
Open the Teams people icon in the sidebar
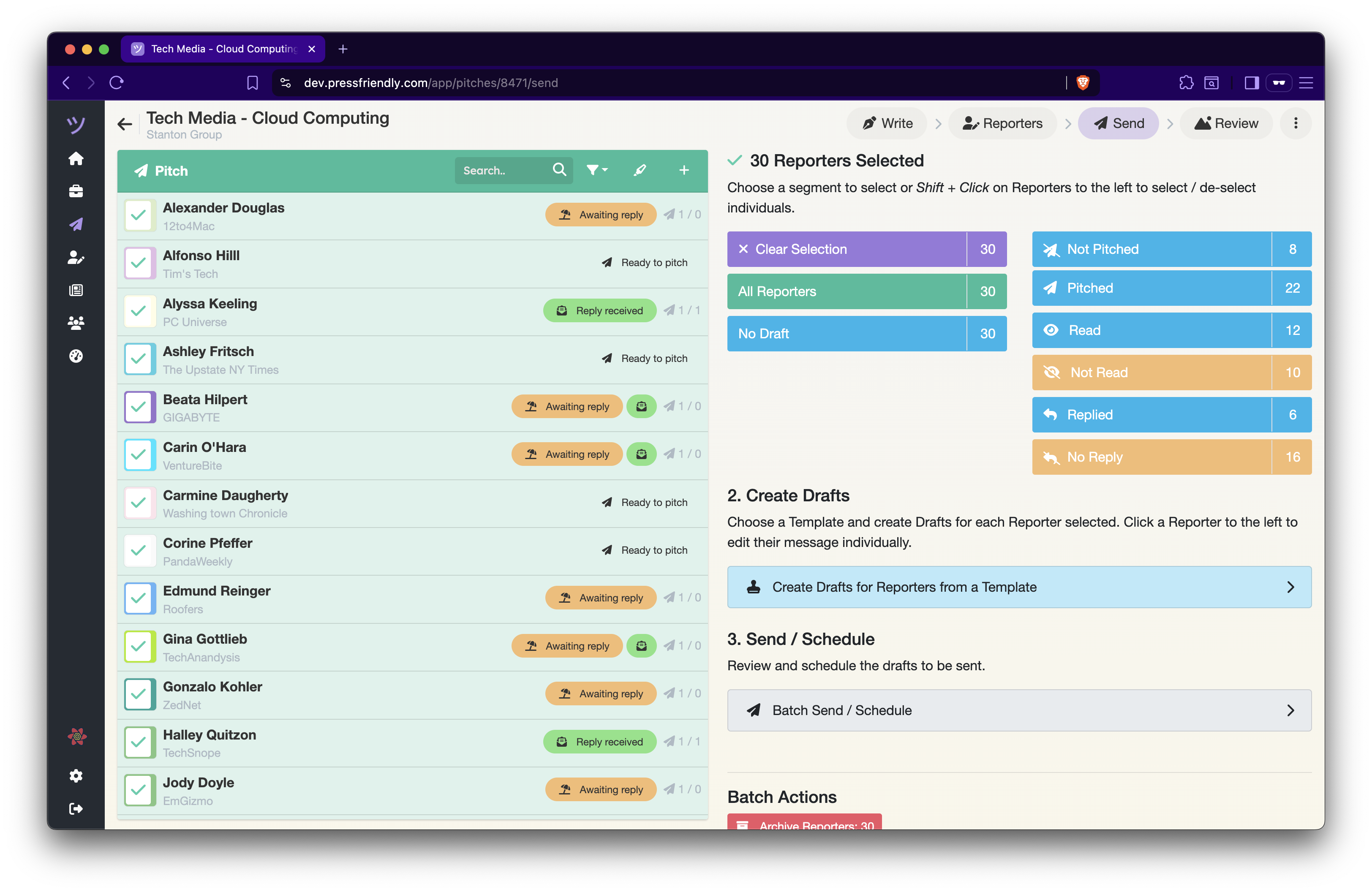76,323
